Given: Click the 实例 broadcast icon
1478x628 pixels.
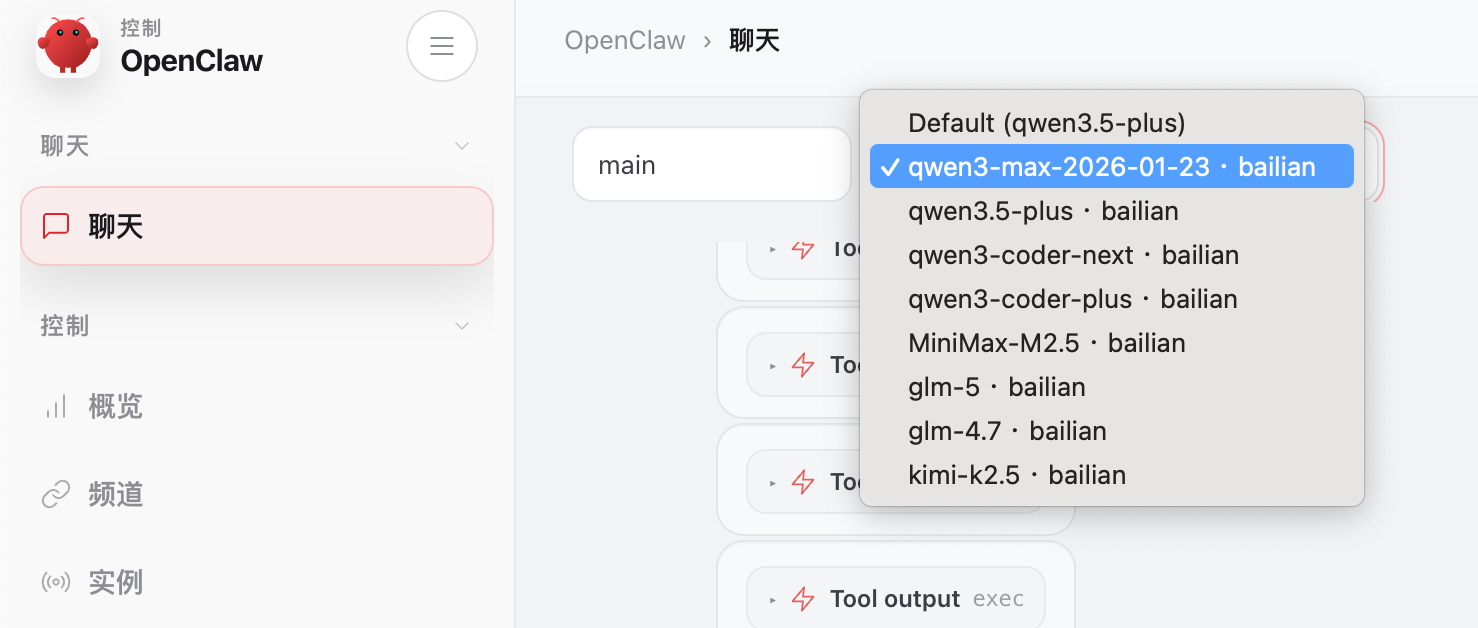Looking at the screenshot, I should [x=56, y=581].
